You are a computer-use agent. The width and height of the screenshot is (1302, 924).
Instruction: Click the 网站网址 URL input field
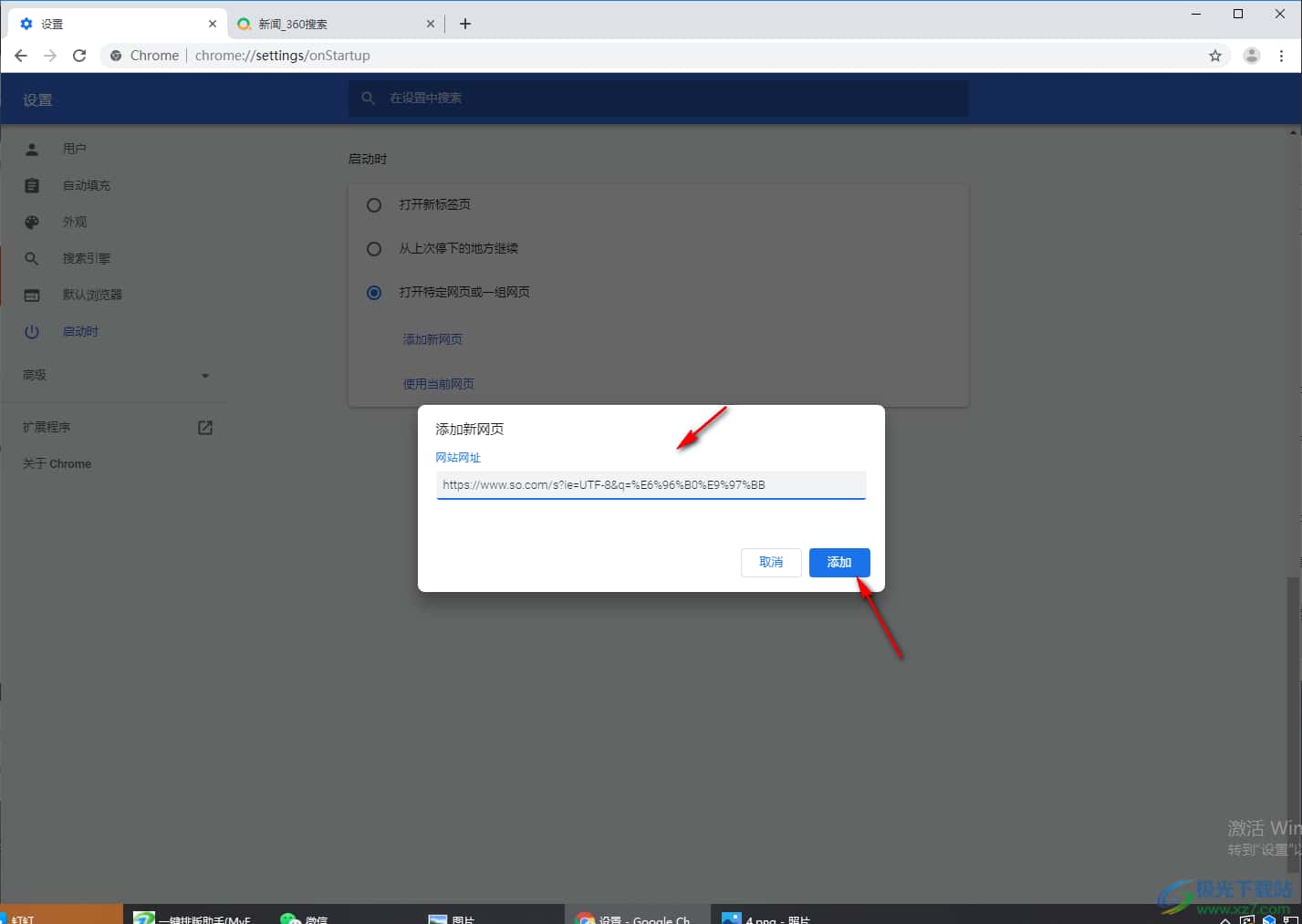pyautogui.click(x=650, y=485)
